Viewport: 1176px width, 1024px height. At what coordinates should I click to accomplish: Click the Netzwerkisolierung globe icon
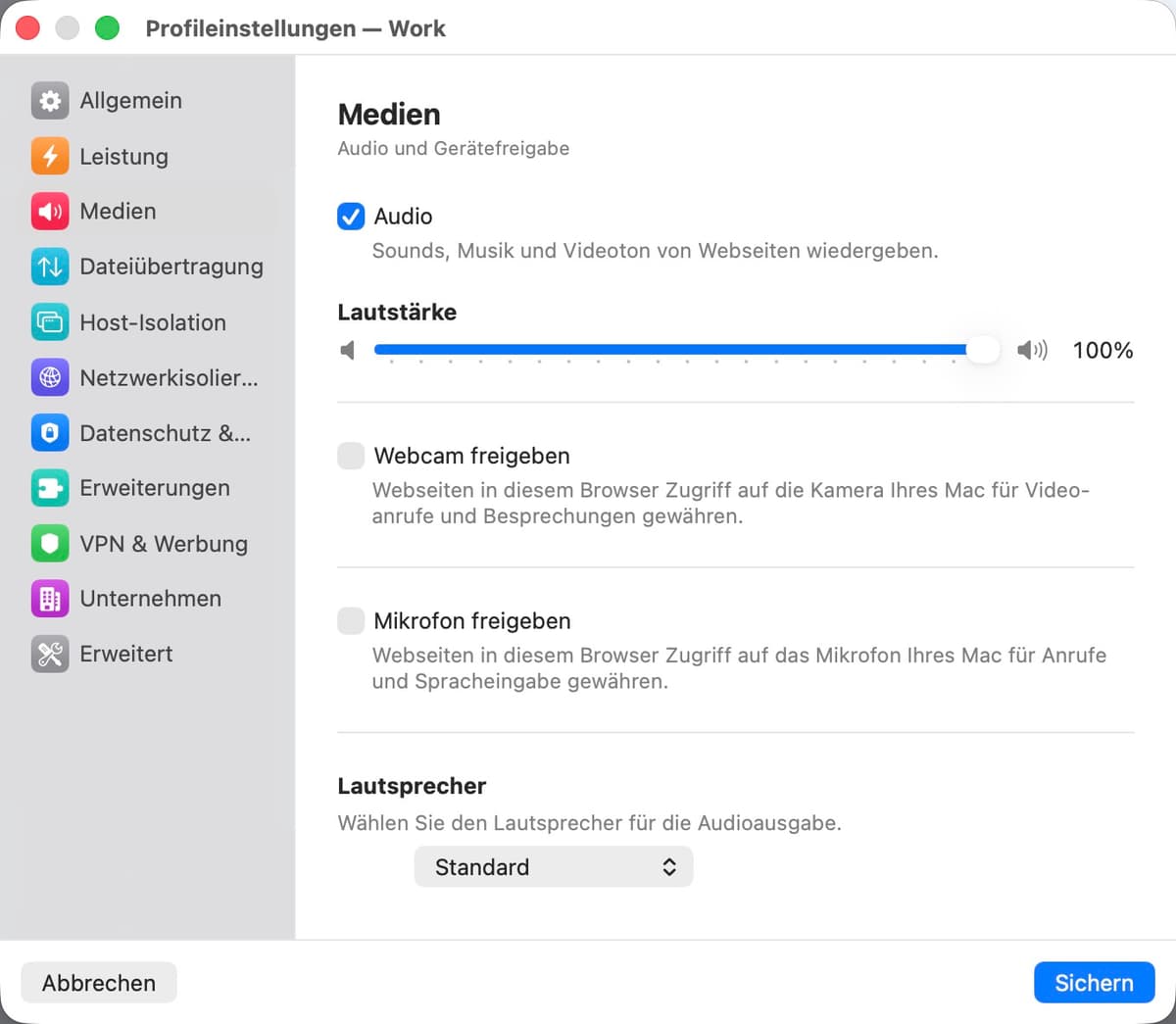coord(50,377)
